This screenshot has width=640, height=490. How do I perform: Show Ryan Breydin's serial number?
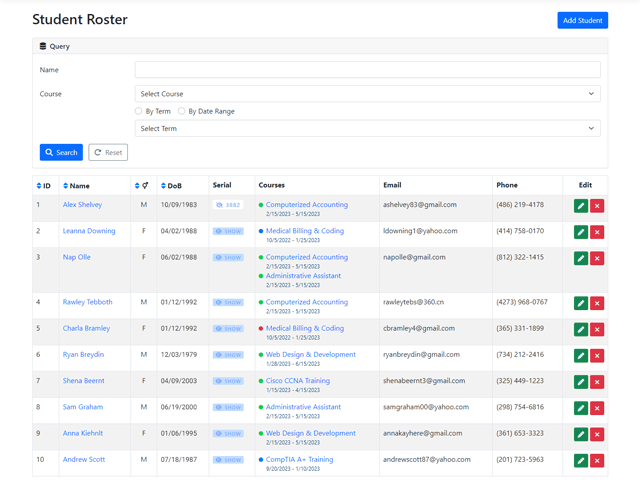tap(228, 355)
